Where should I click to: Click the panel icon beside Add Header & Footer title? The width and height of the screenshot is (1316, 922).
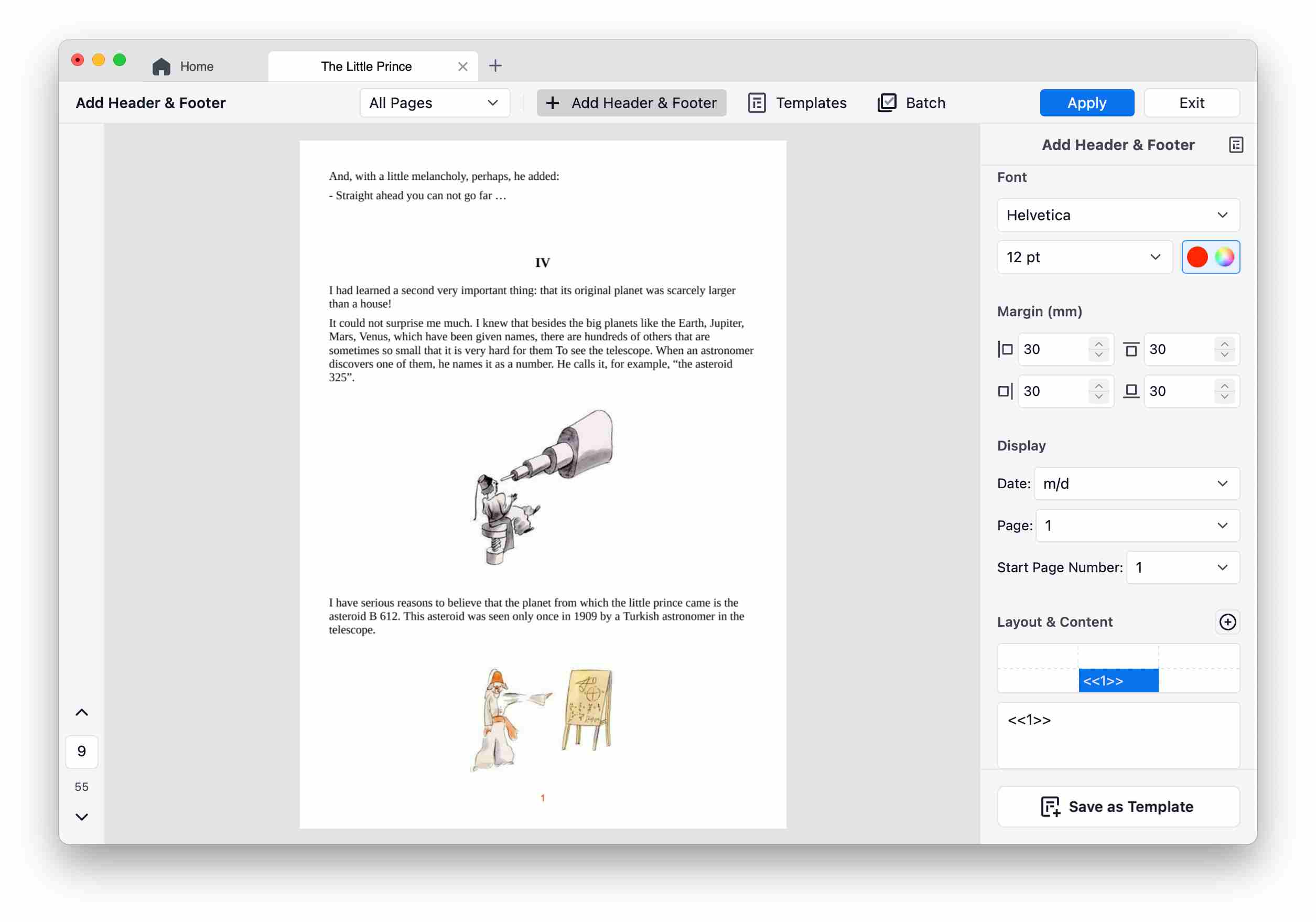point(1236,145)
